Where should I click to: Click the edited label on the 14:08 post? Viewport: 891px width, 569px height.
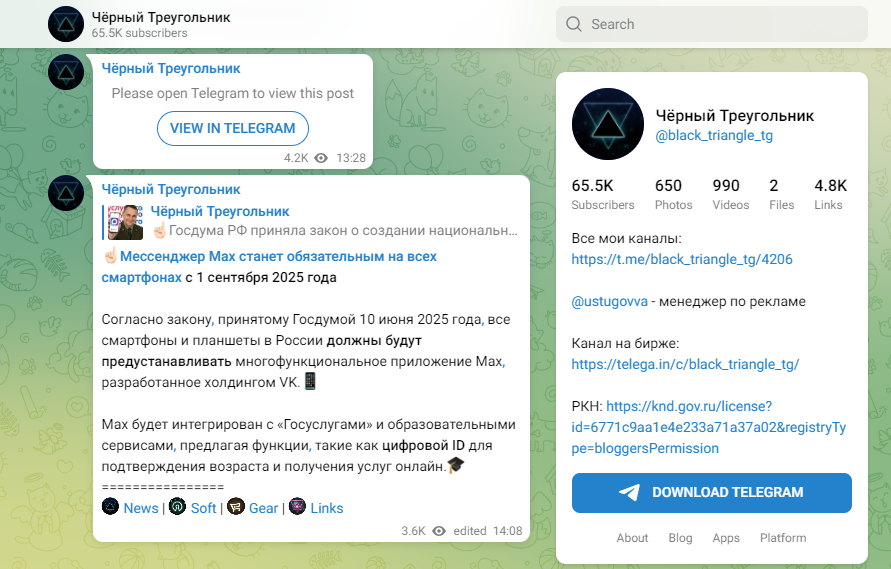(x=470, y=531)
